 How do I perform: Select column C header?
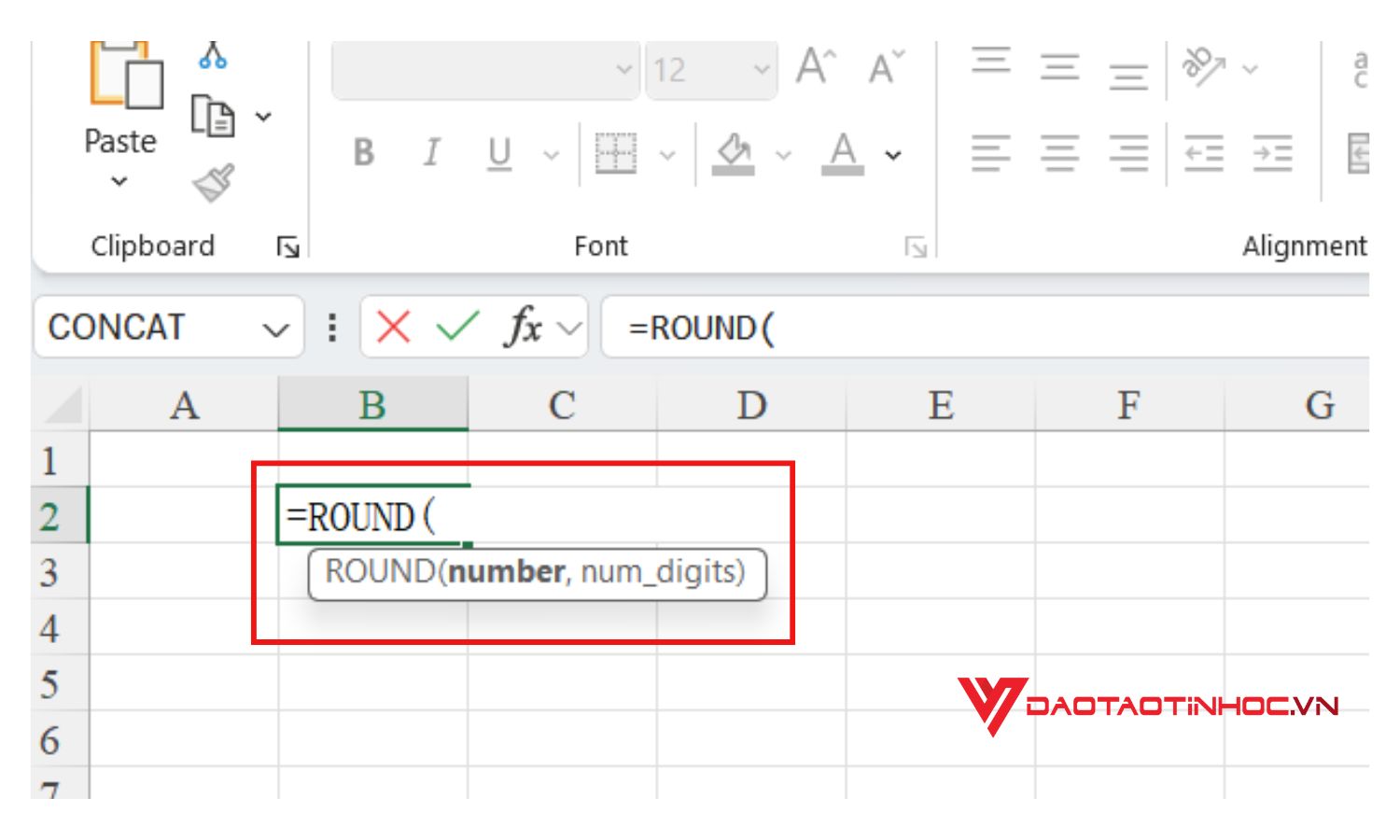562,404
